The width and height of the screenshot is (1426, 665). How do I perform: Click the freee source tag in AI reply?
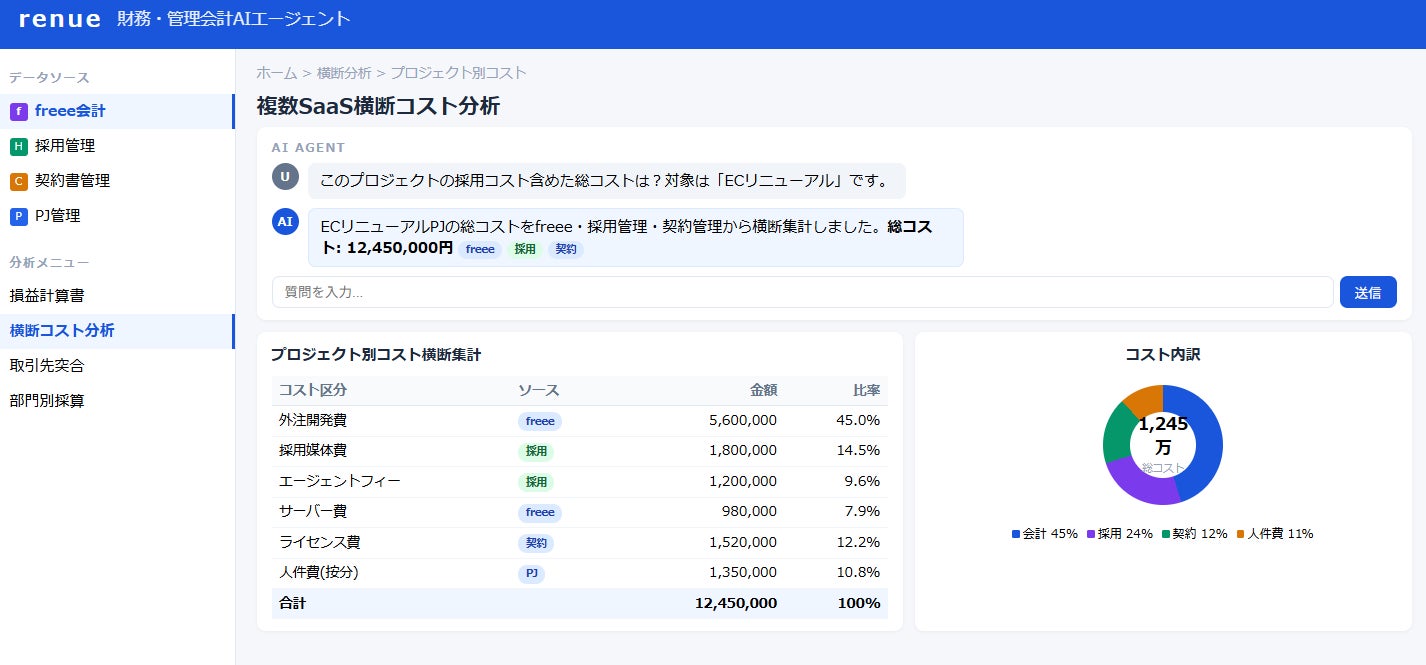480,249
